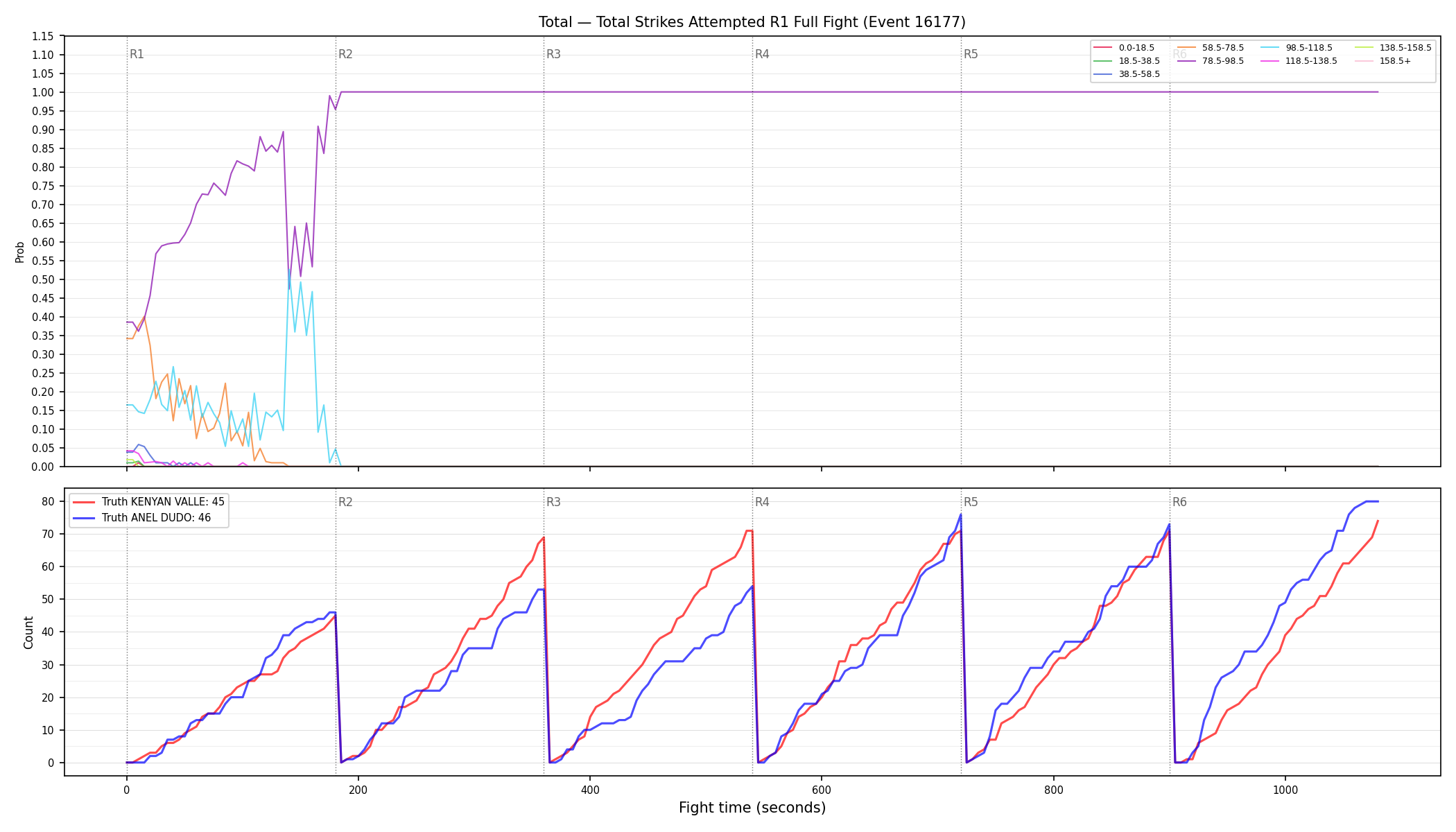
Task: Click the R3 round marker in count chart
Action: [x=553, y=503]
